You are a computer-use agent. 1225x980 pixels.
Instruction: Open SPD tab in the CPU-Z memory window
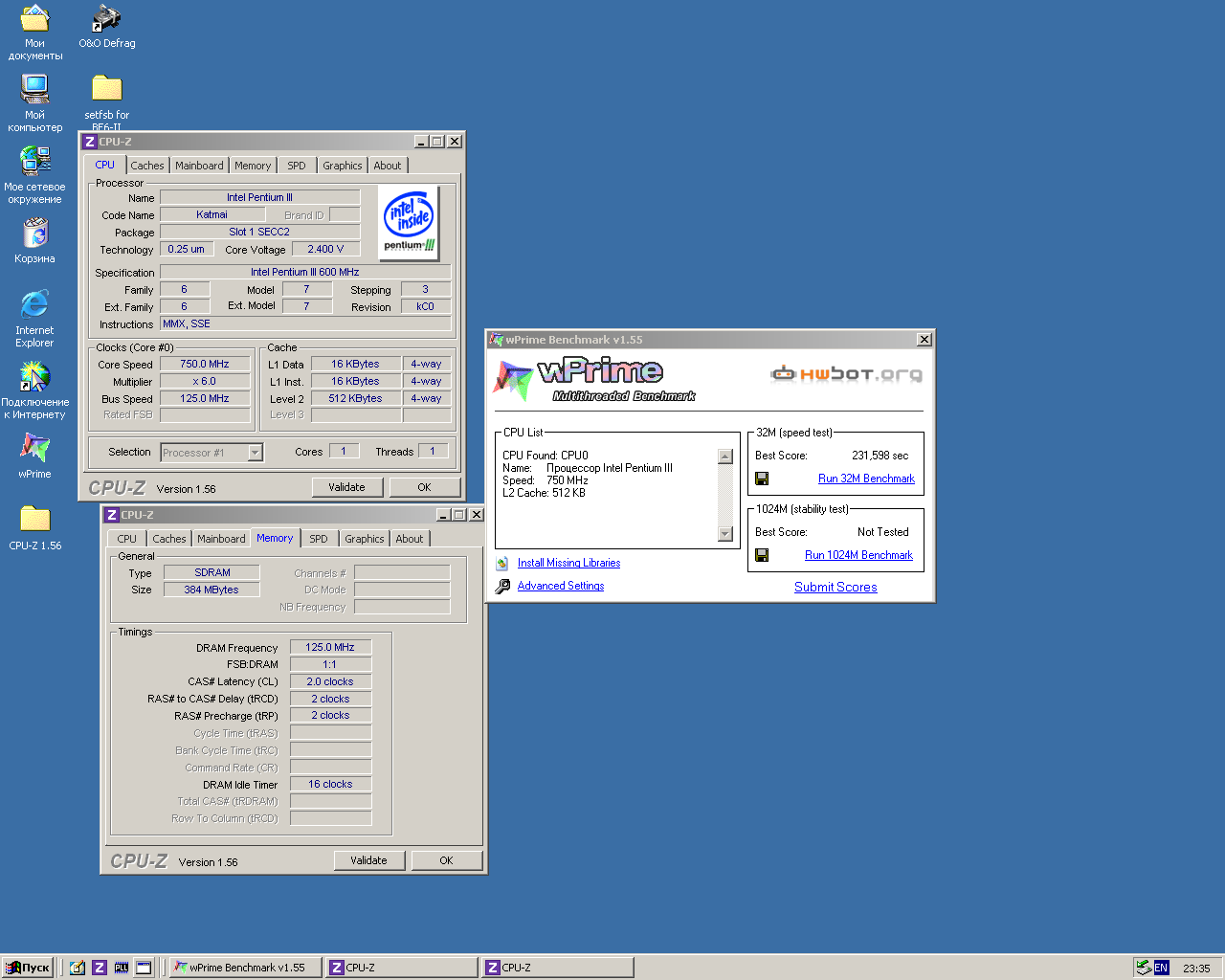pyautogui.click(x=319, y=539)
